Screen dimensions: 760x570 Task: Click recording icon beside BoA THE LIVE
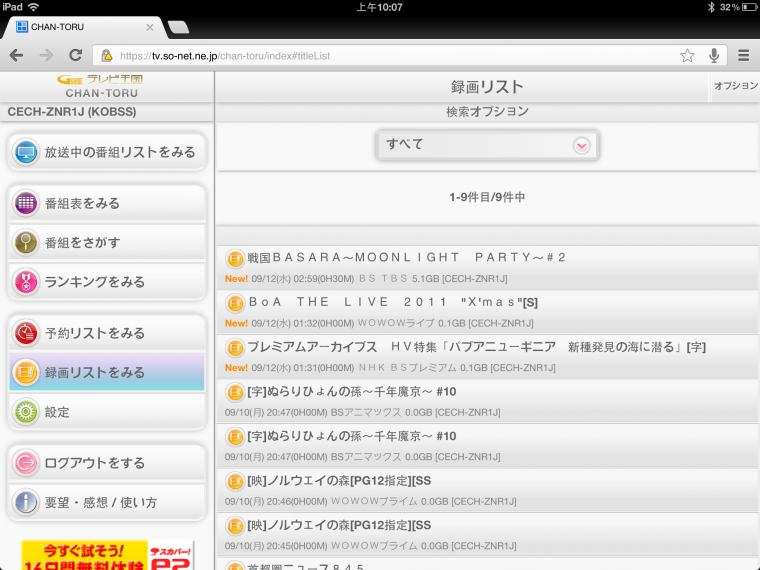pyautogui.click(x=235, y=303)
